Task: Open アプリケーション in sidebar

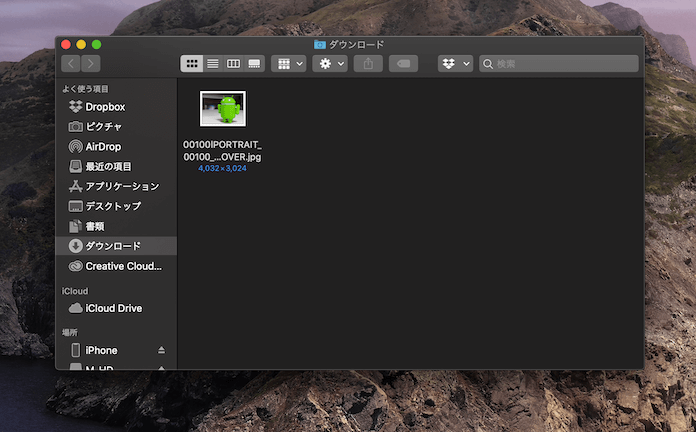Action: 116,186
